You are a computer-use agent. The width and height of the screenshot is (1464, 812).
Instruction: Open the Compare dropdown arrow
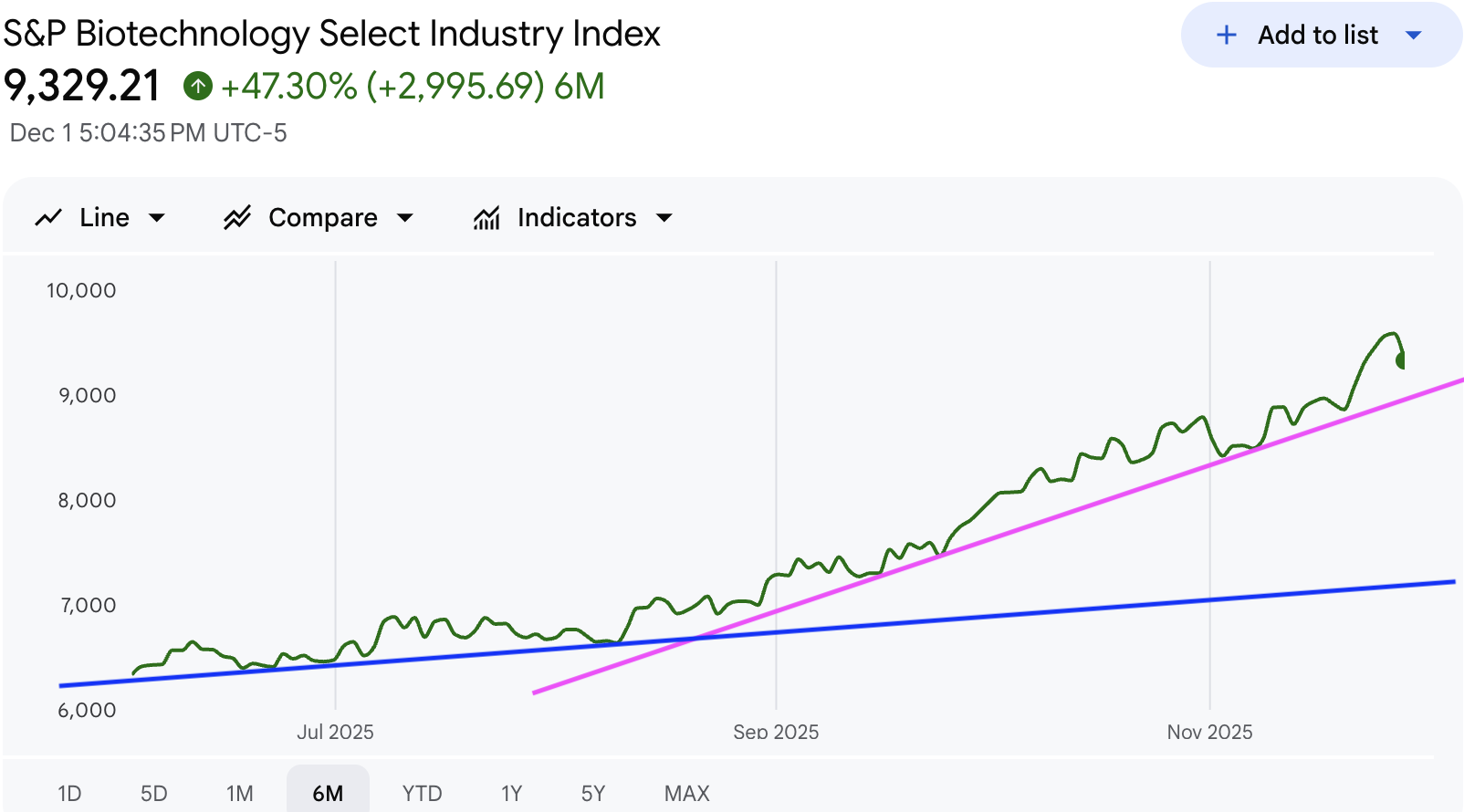(405, 217)
